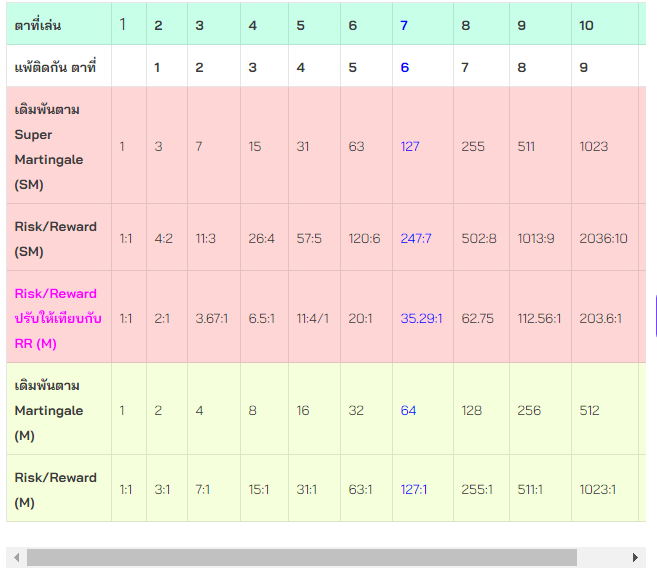This screenshot has width=657, height=573.
Task: Click the right scroll arrow on horizontal scrollbar
Action: [x=635, y=557]
